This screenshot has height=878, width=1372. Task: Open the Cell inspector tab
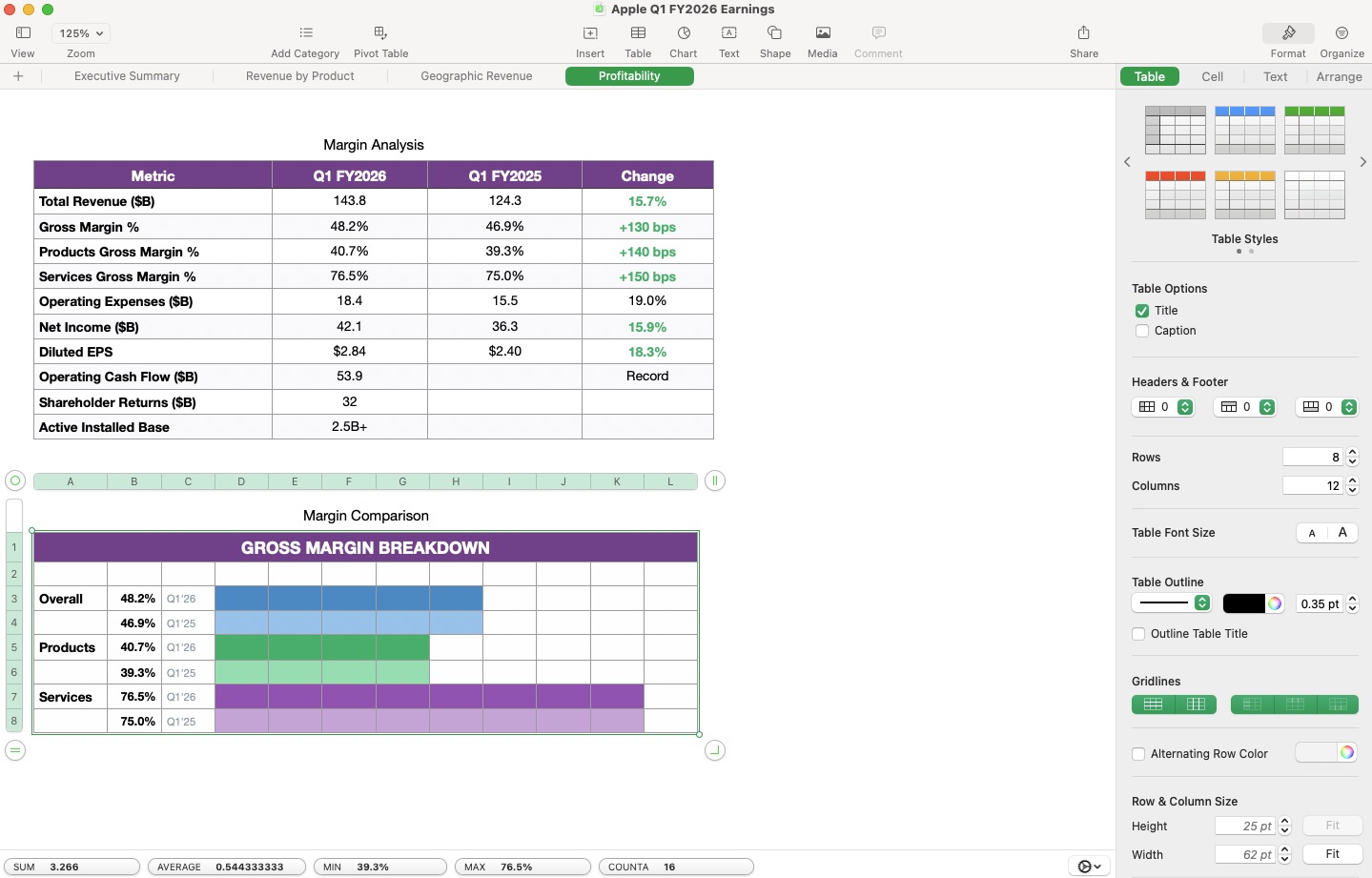tap(1212, 76)
